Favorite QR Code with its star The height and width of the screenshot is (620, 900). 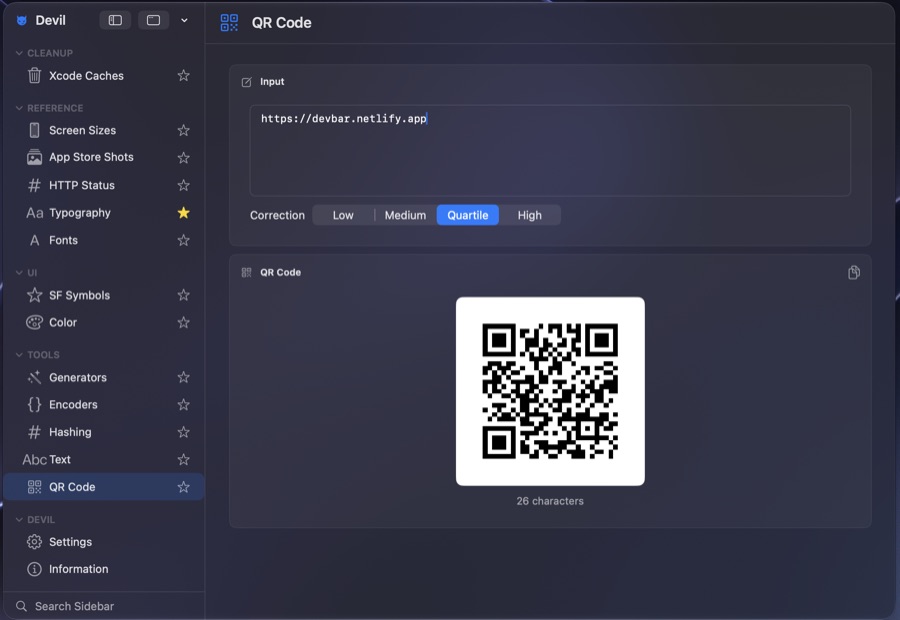click(184, 487)
